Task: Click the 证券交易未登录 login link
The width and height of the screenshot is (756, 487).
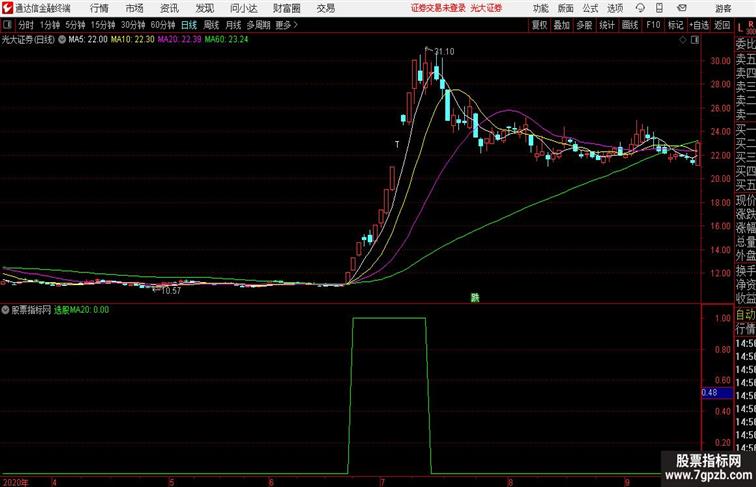Action: click(x=438, y=8)
